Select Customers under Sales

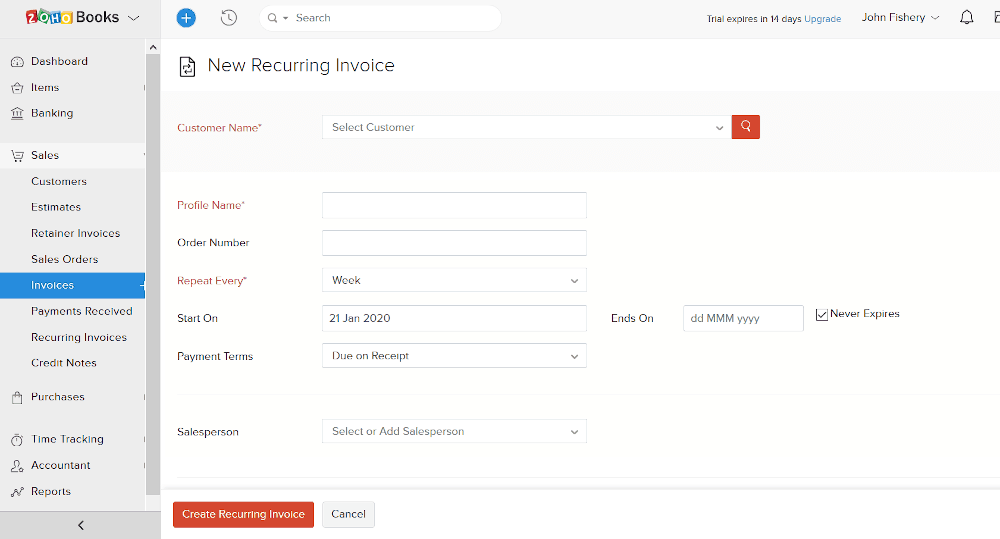click(59, 182)
